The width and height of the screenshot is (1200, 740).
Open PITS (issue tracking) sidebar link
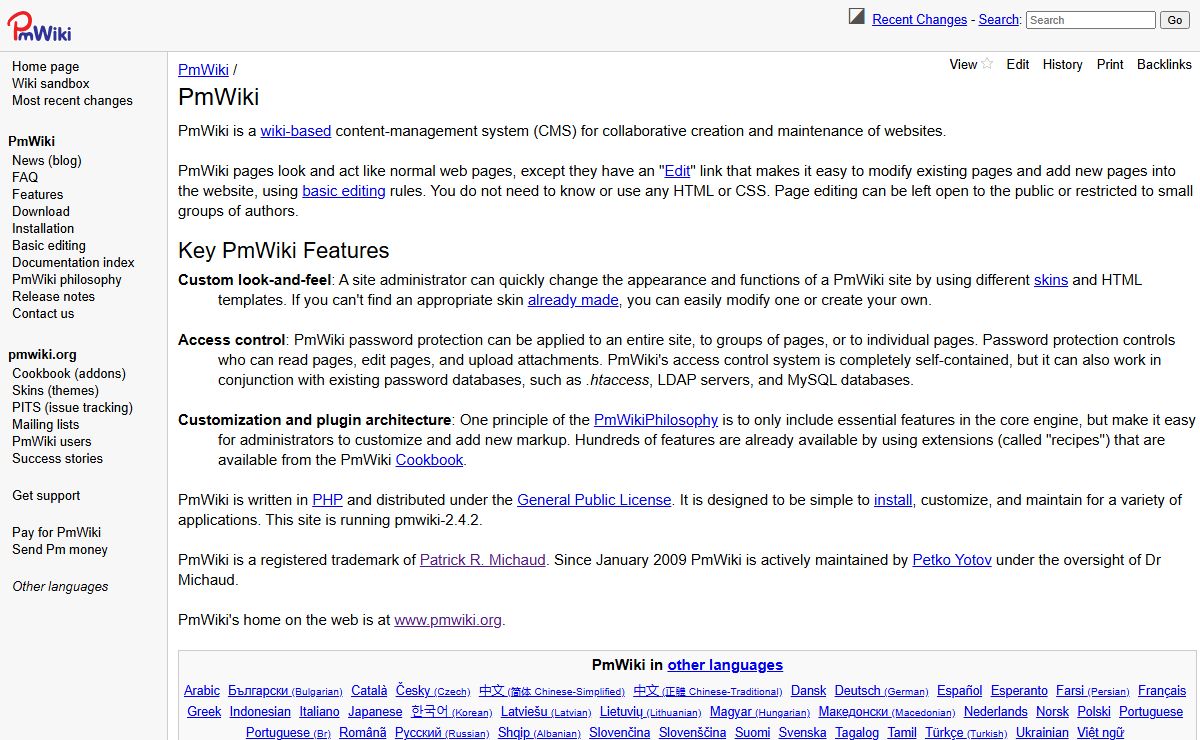[72, 408]
